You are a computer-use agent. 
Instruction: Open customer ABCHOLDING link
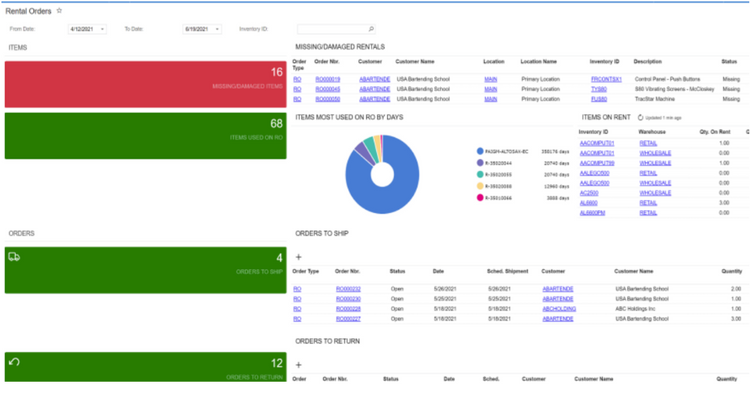point(559,309)
